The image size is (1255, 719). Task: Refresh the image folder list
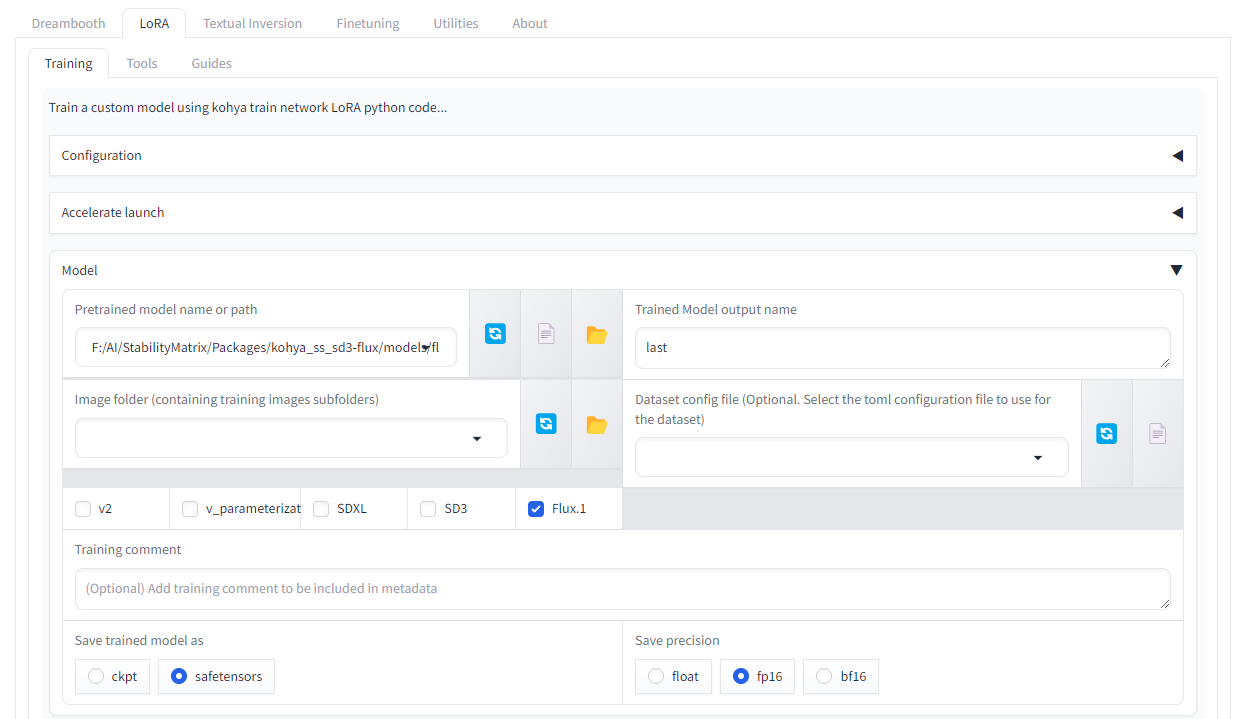coord(546,424)
